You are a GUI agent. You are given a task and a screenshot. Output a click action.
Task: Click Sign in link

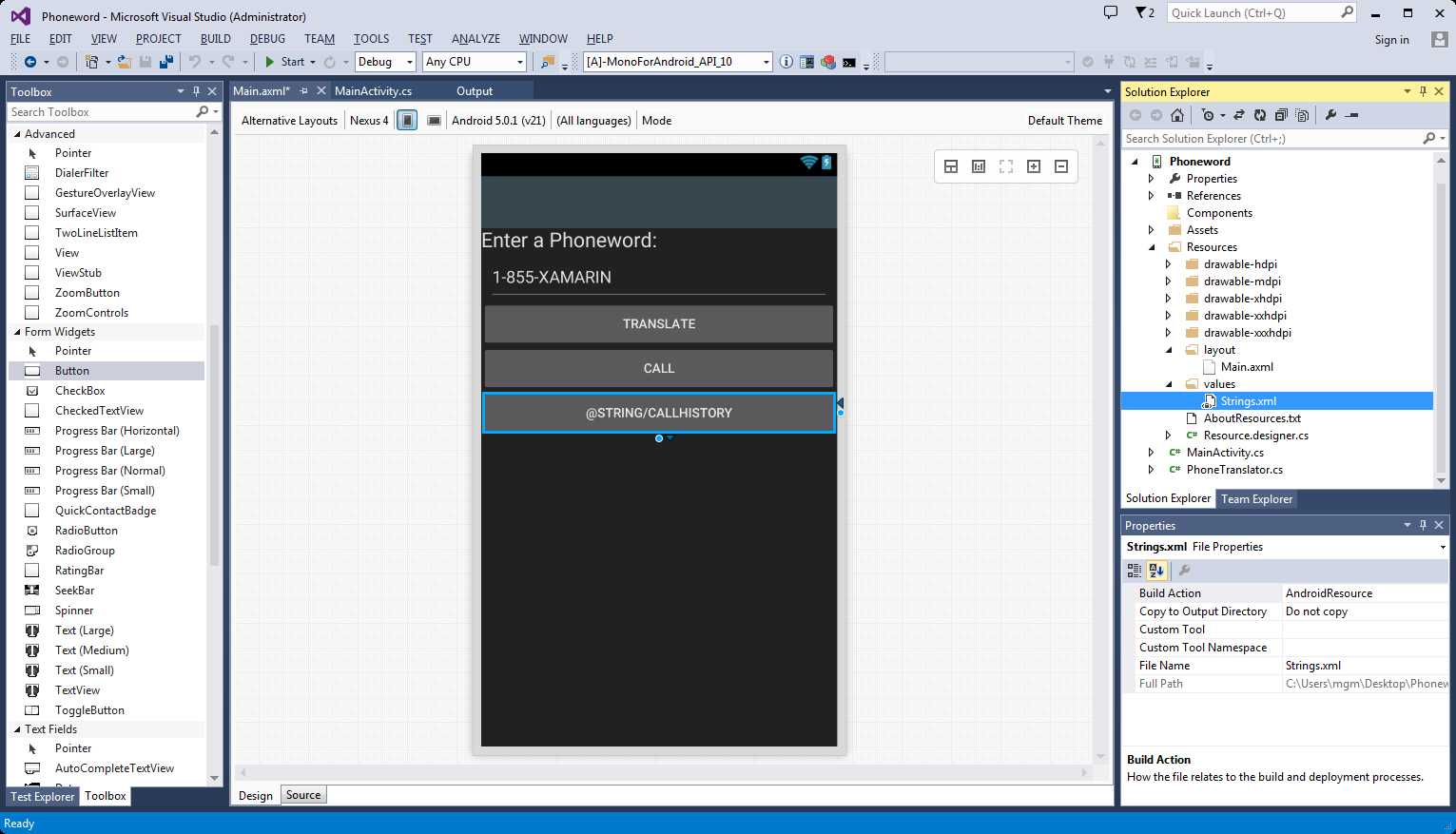click(1391, 40)
